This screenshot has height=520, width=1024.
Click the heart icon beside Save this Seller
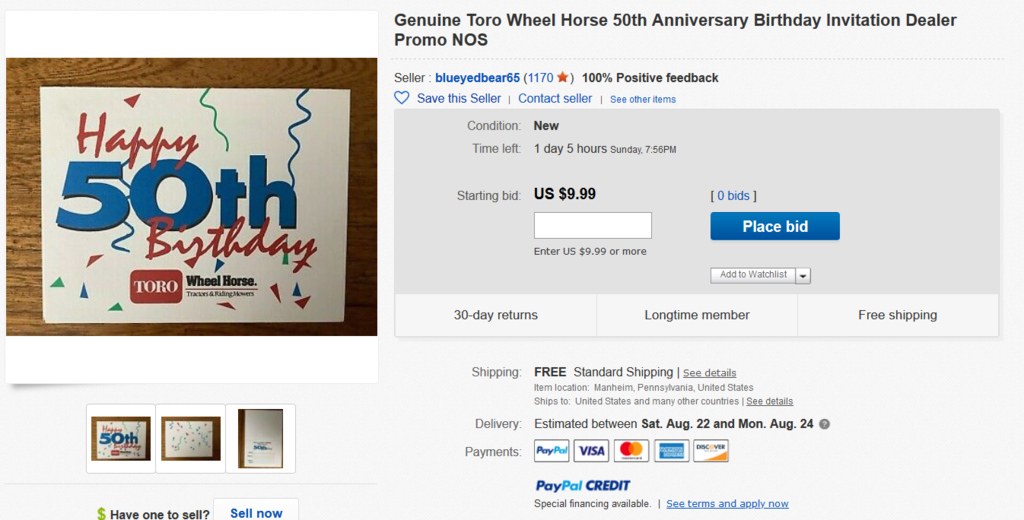[x=402, y=98]
